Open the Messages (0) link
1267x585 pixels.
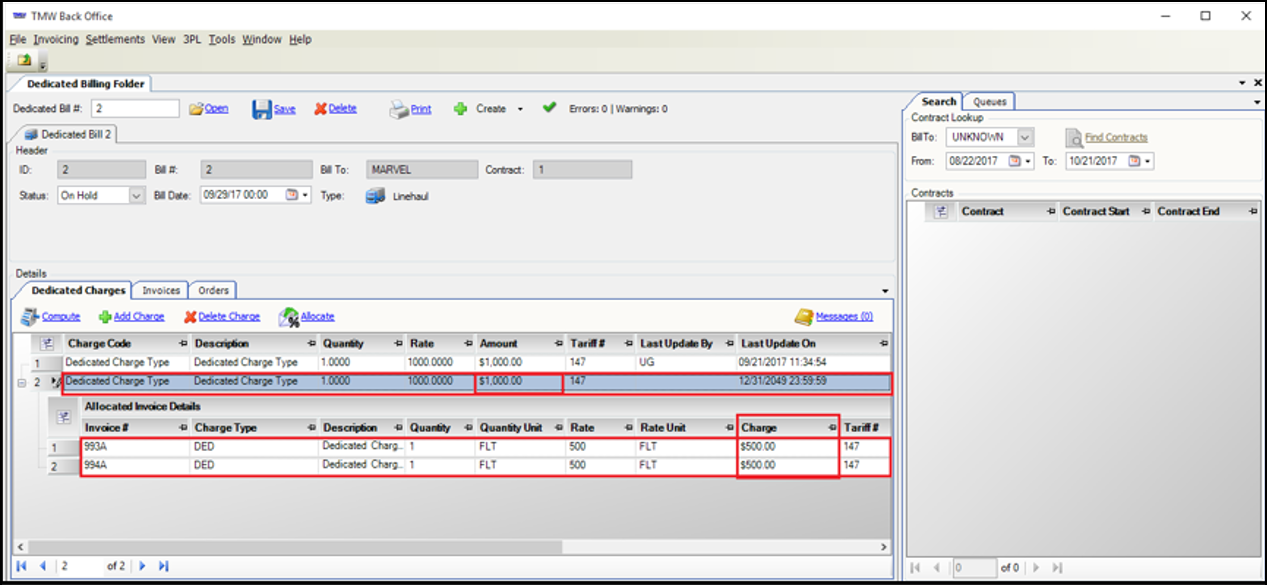pos(843,317)
